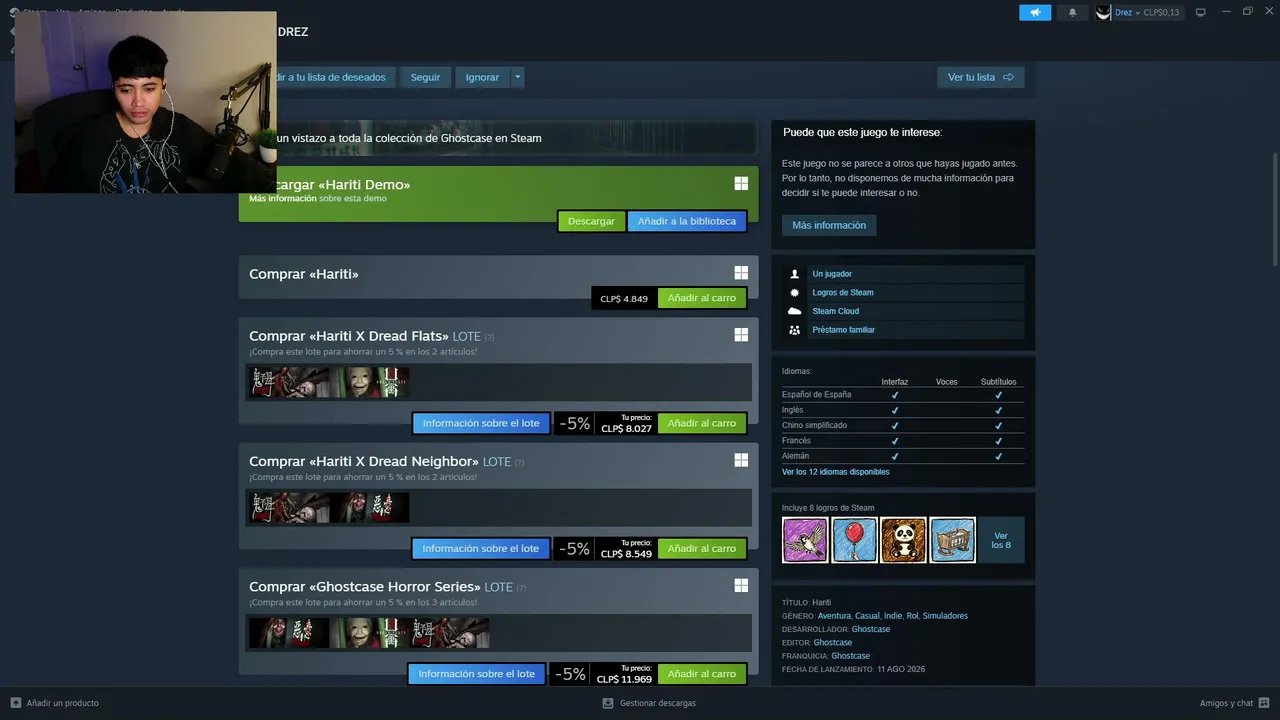Open the friends icon beside Amigos y chat
Viewport: 1280px width, 720px height.
coord(1264,703)
